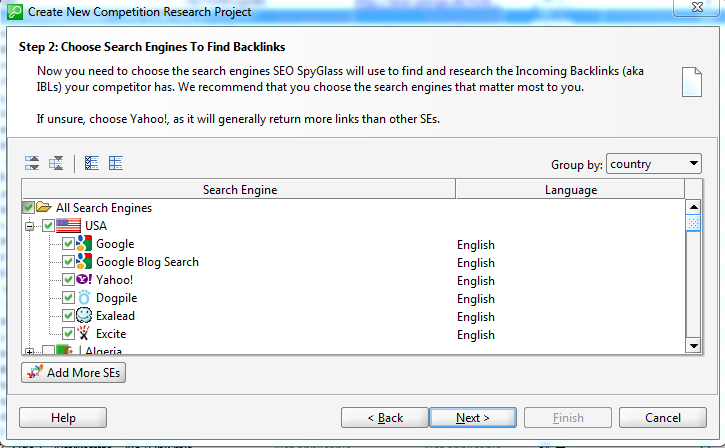Toggle the Google search engine checkbox
Image resolution: width=725 pixels, height=448 pixels.
coord(68,244)
